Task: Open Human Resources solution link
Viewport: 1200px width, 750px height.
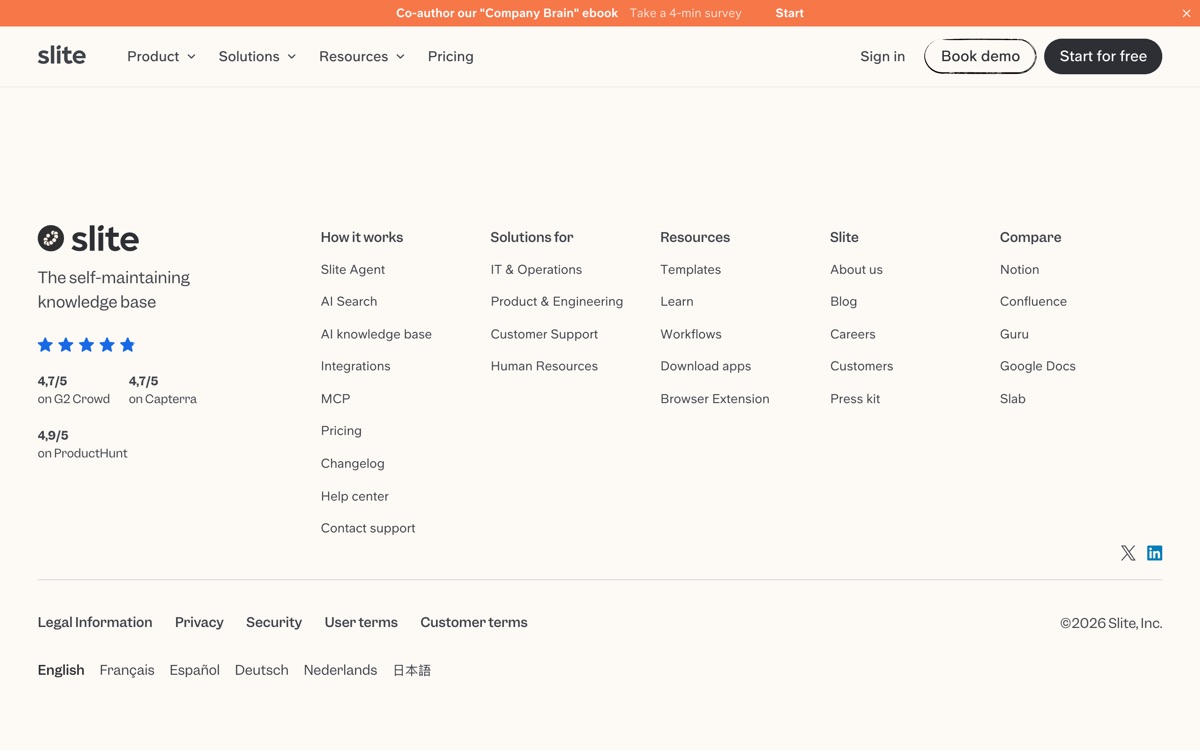Action: pos(544,366)
